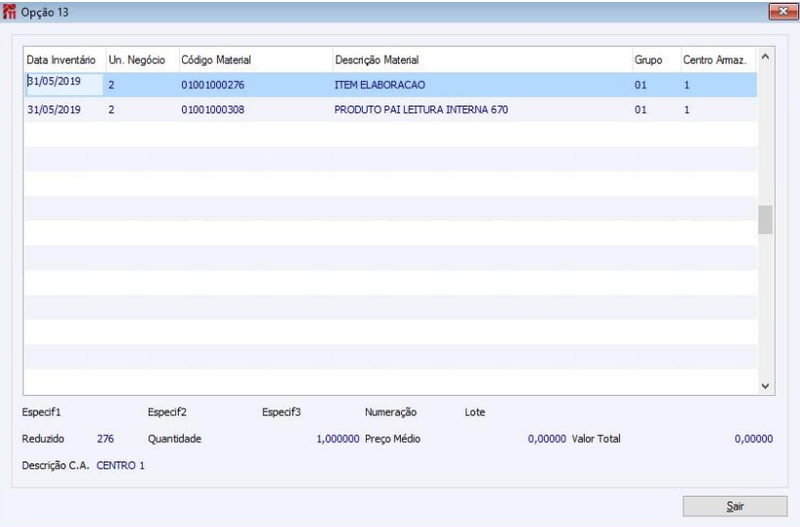
Task: Close the Opção 13 window
Action: point(783,11)
